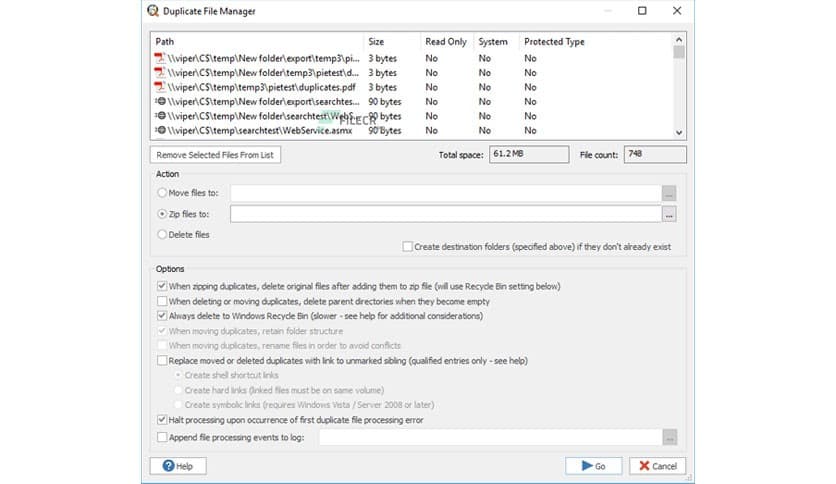Select row New folder\export\searchtes...
This screenshot has height=484, width=836.
click(412, 101)
